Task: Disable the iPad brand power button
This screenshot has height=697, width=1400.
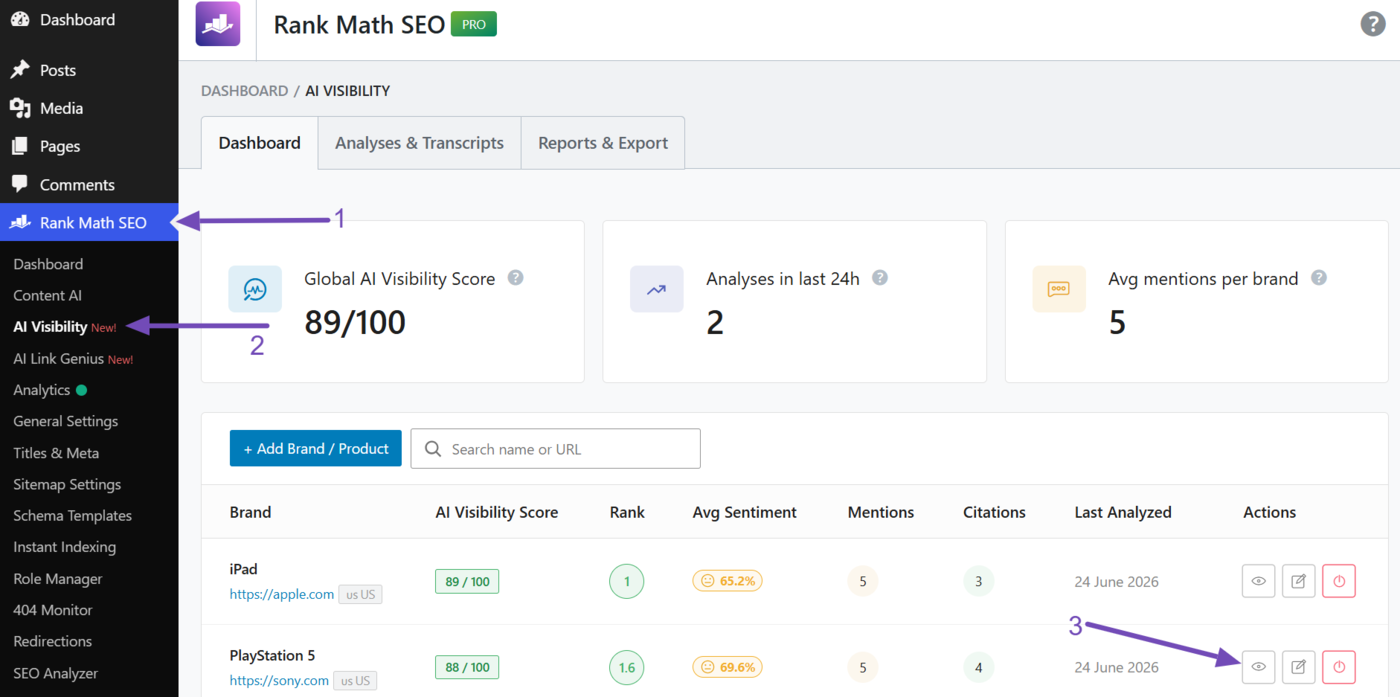Action: click(x=1339, y=581)
